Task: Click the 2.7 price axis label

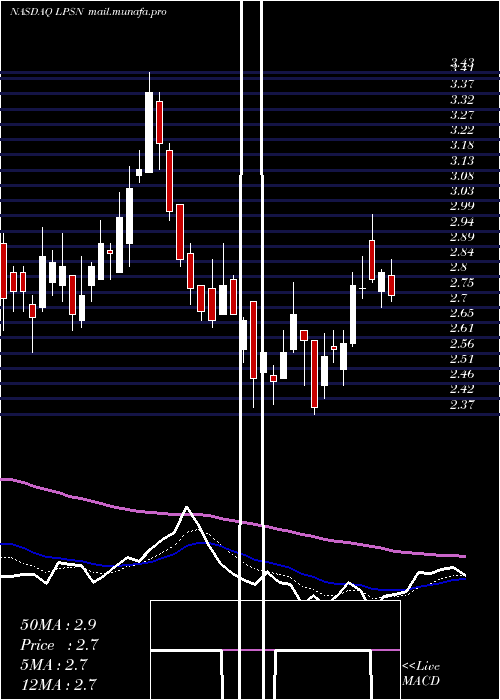Action: (459, 298)
